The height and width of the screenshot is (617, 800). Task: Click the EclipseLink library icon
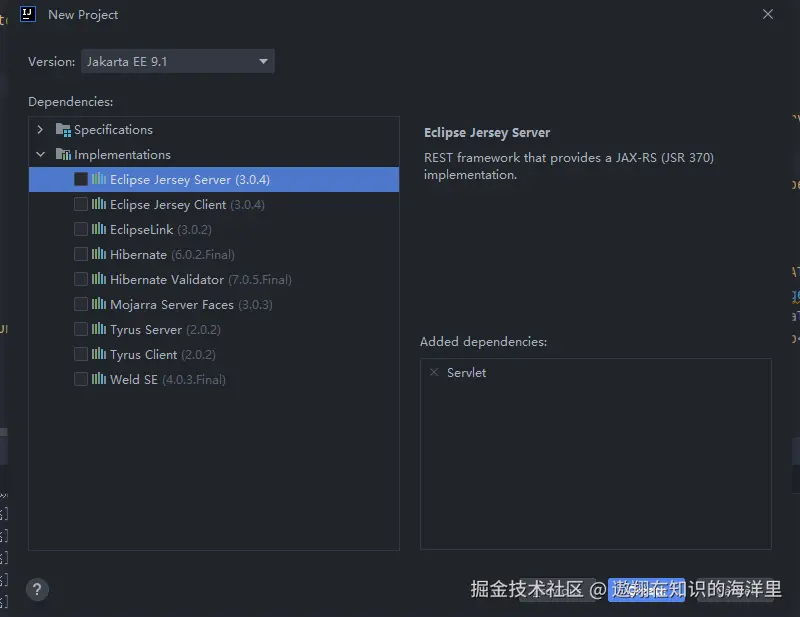click(x=99, y=229)
